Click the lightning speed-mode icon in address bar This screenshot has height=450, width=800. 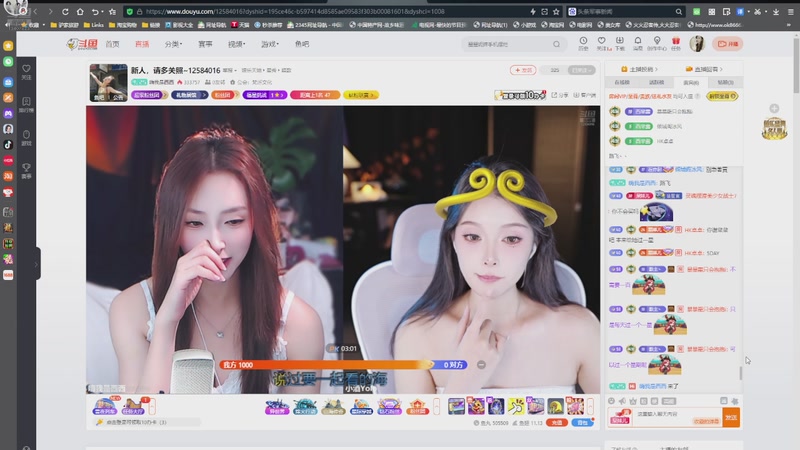533,11
